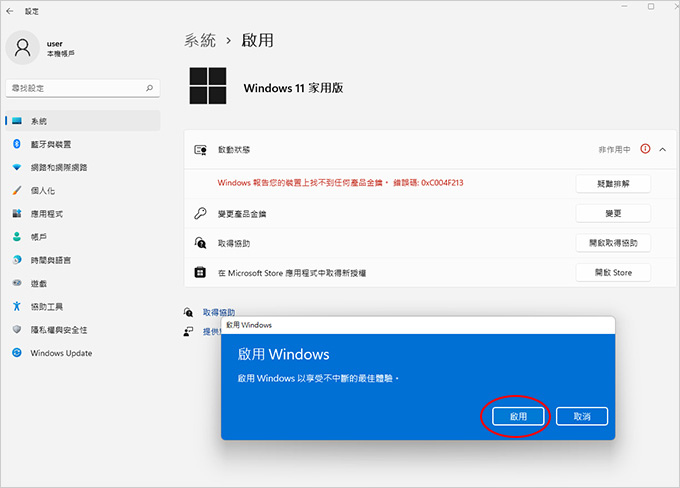Click the red warning info icon
This screenshot has height=488, width=680.
tap(645, 149)
